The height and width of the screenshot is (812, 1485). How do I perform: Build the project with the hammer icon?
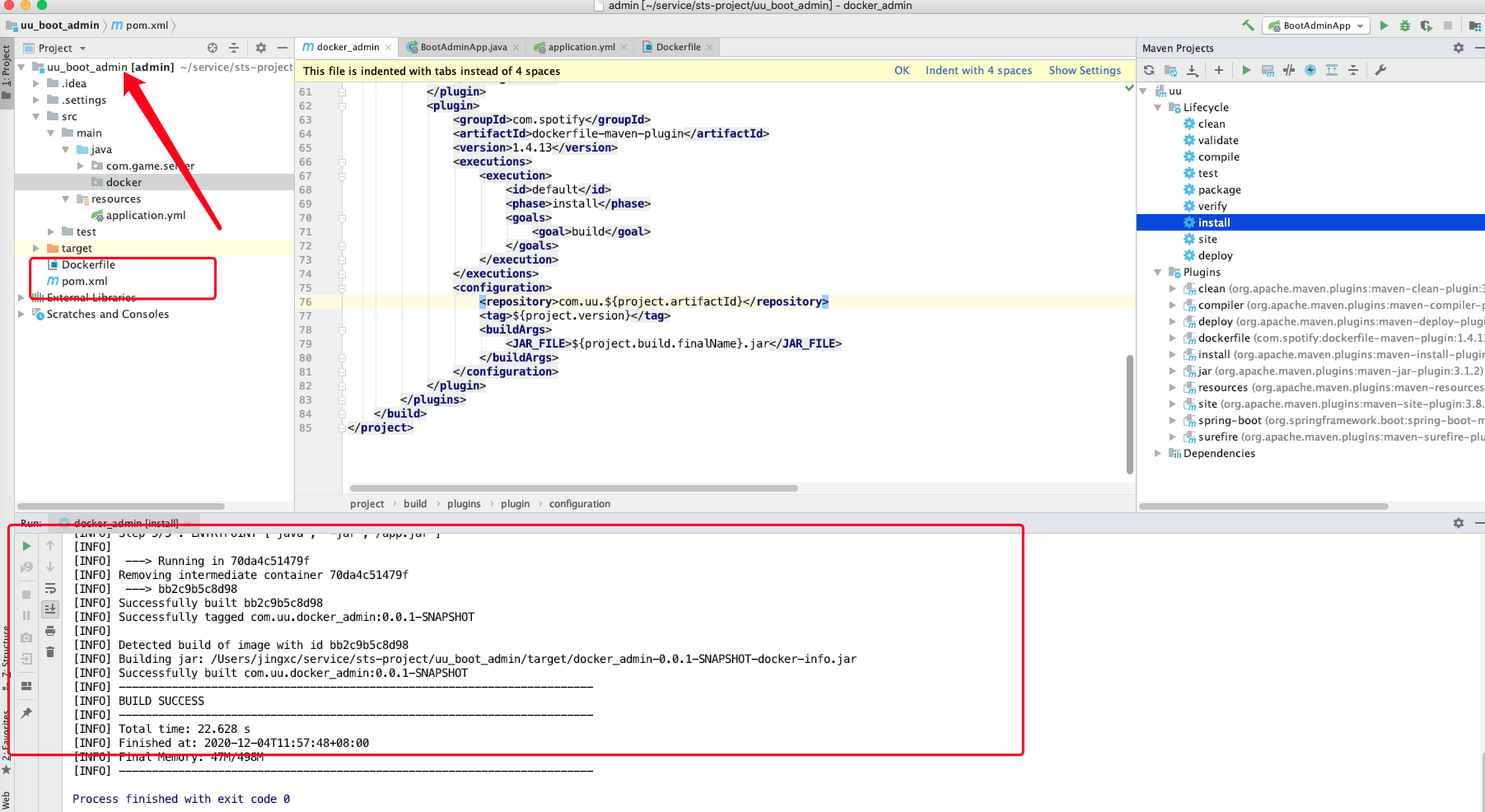click(x=1247, y=26)
